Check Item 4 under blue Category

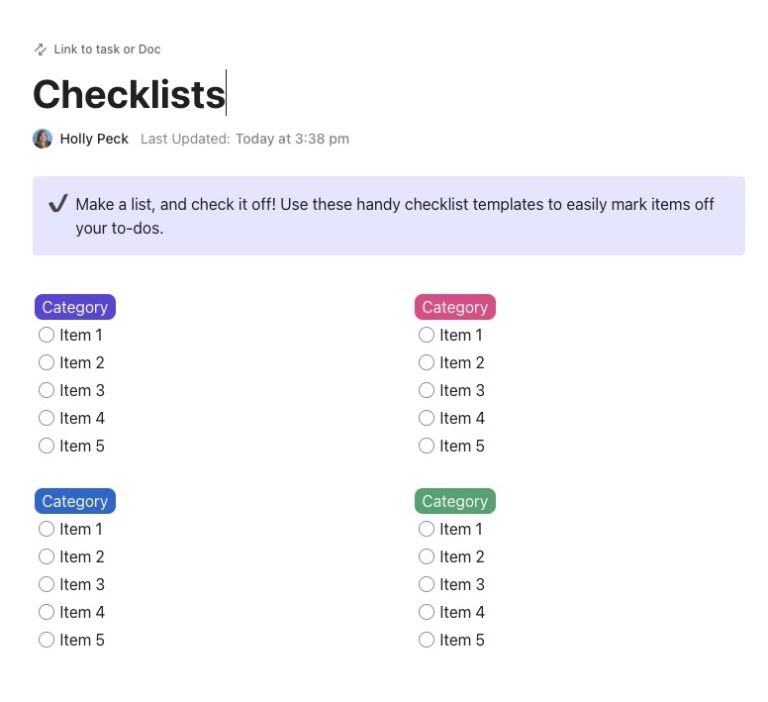(46, 612)
